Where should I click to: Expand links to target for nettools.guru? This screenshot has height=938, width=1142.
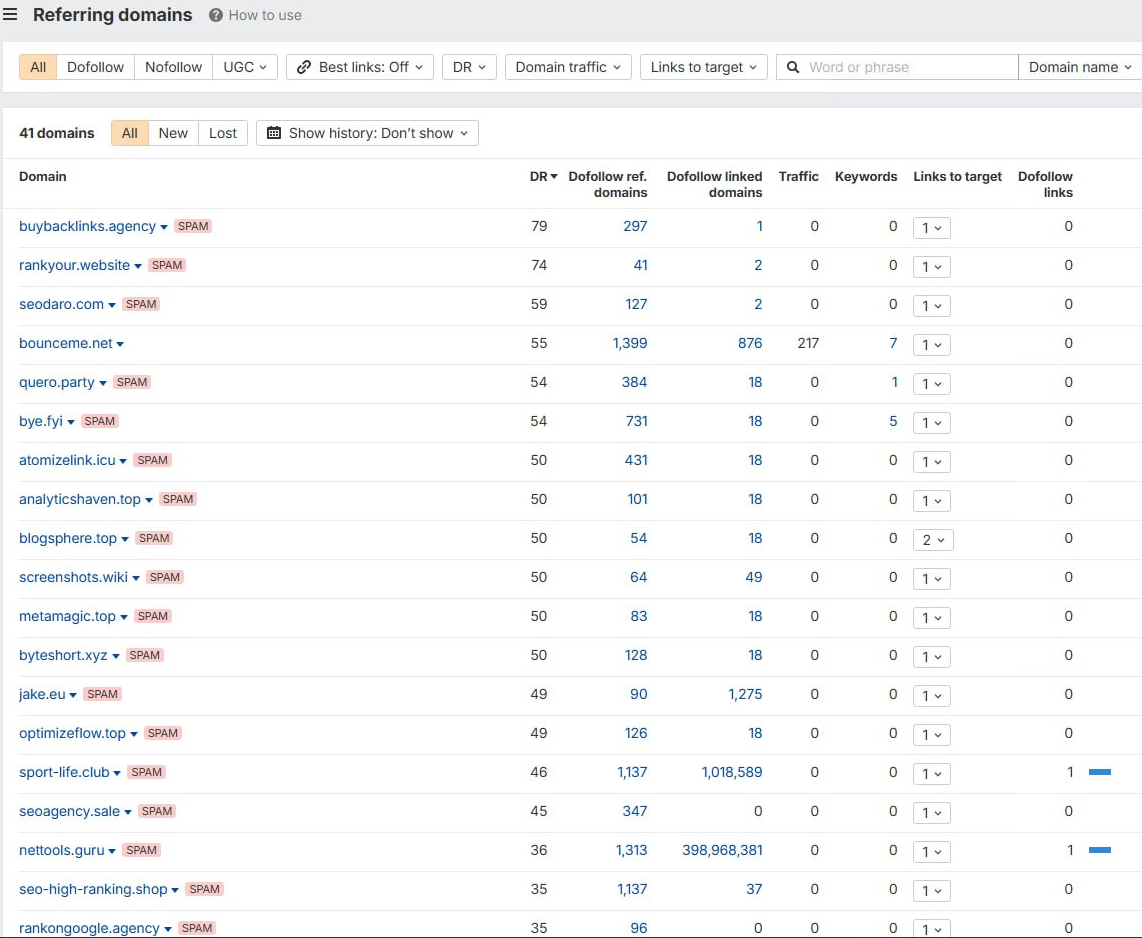(932, 851)
